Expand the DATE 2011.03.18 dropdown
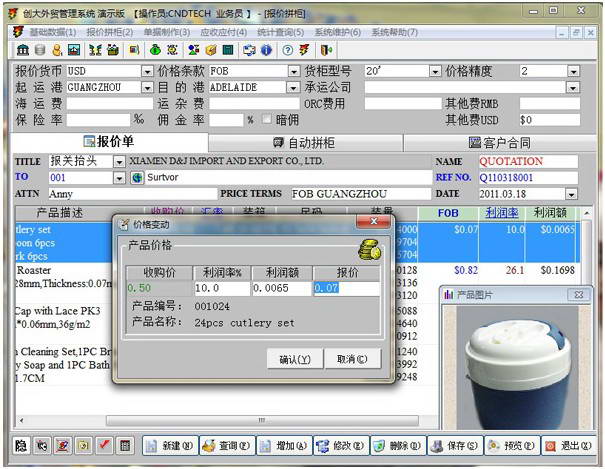605x469 pixels. (572, 194)
